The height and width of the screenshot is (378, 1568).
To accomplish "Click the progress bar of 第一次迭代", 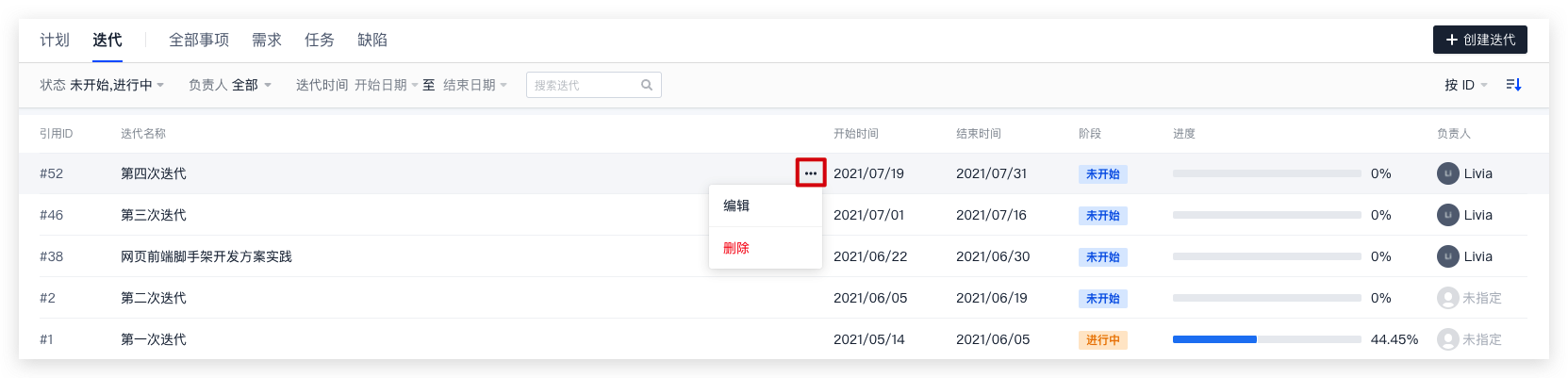I will (x=1267, y=339).
